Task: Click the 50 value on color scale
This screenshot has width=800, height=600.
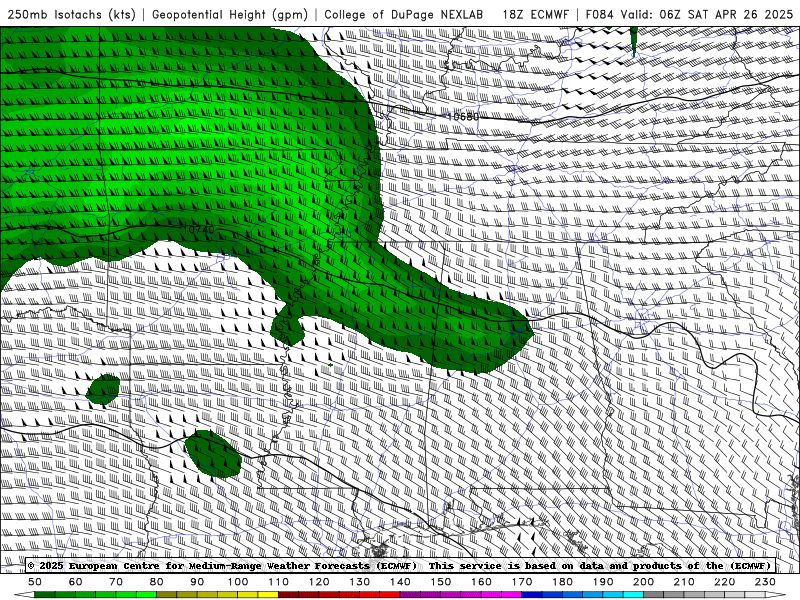Action: 35,582
